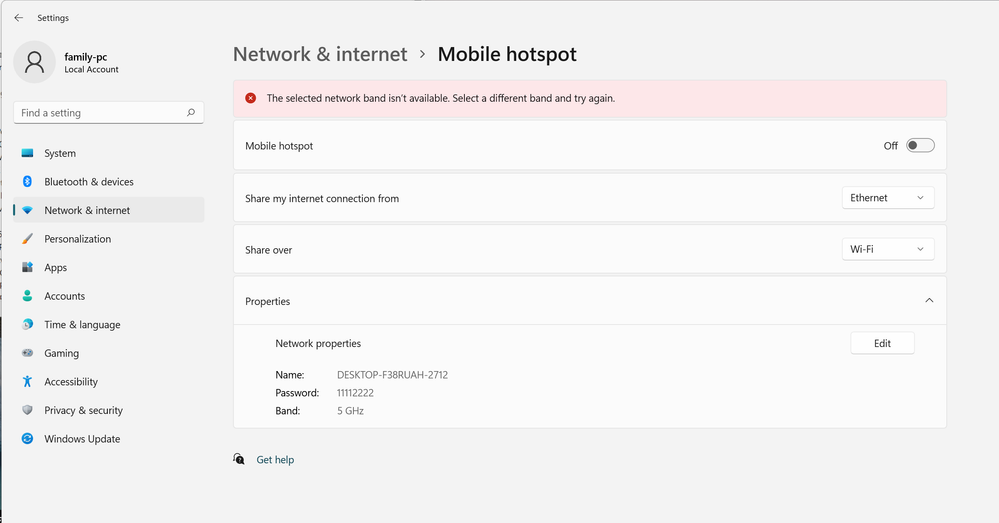This screenshot has width=999, height=523.
Task: Select the Windows Update icon
Action: 27,438
